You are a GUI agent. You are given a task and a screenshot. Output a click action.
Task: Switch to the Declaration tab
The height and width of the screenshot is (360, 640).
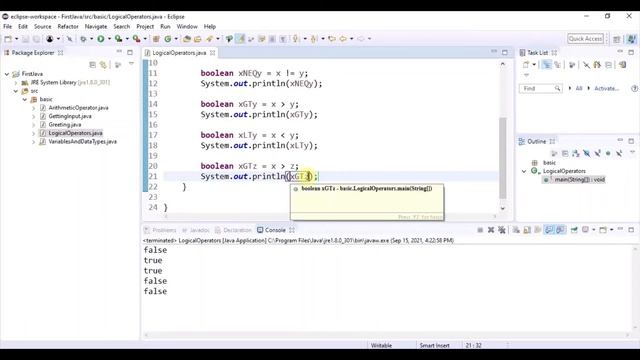[233, 230]
